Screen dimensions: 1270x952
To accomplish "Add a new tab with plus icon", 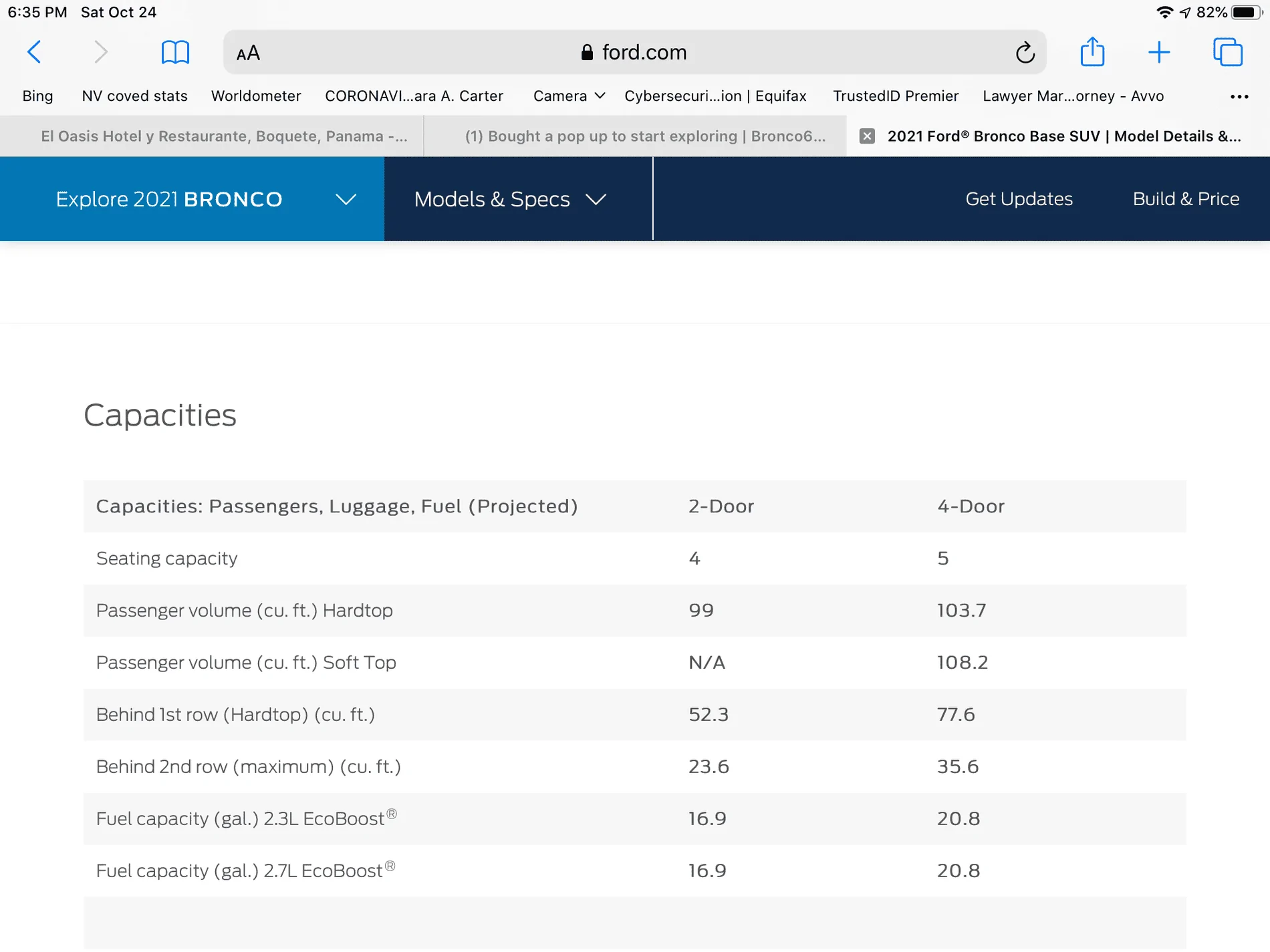I will tap(1159, 52).
